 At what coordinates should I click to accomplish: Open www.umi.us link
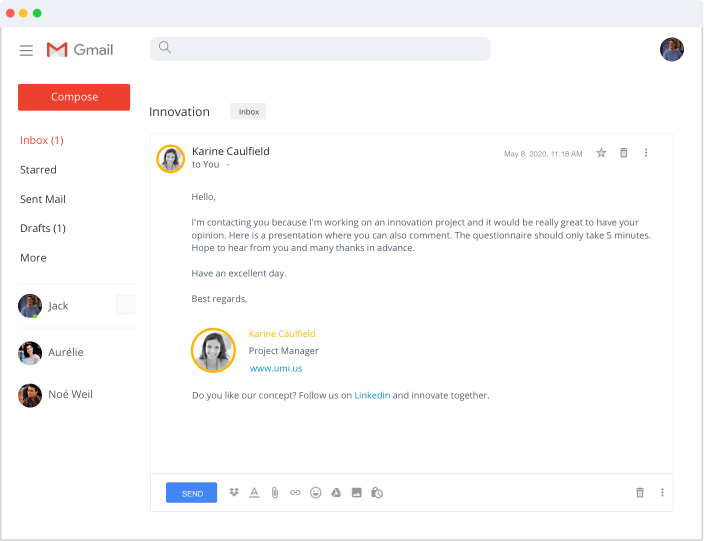click(276, 369)
